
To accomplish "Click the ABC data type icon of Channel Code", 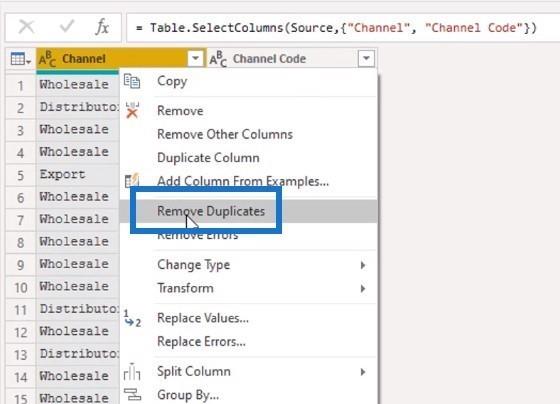I will (x=218, y=59).
